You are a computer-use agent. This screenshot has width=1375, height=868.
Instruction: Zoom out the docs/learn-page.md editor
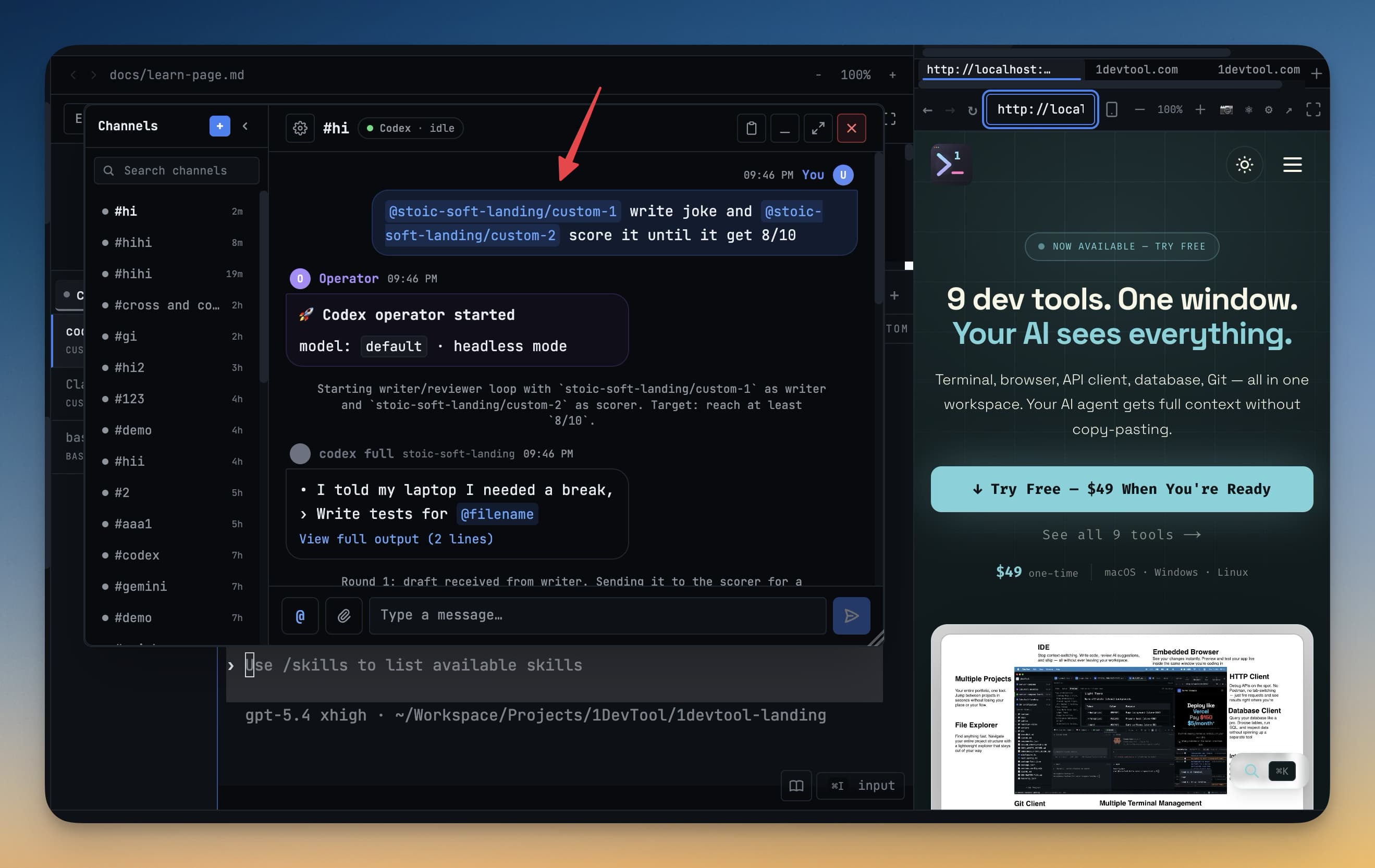[818, 75]
